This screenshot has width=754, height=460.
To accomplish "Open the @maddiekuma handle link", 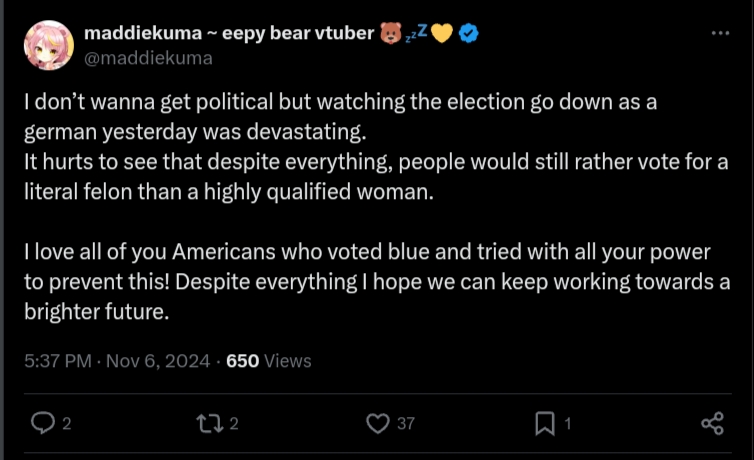I will click(148, 58).
